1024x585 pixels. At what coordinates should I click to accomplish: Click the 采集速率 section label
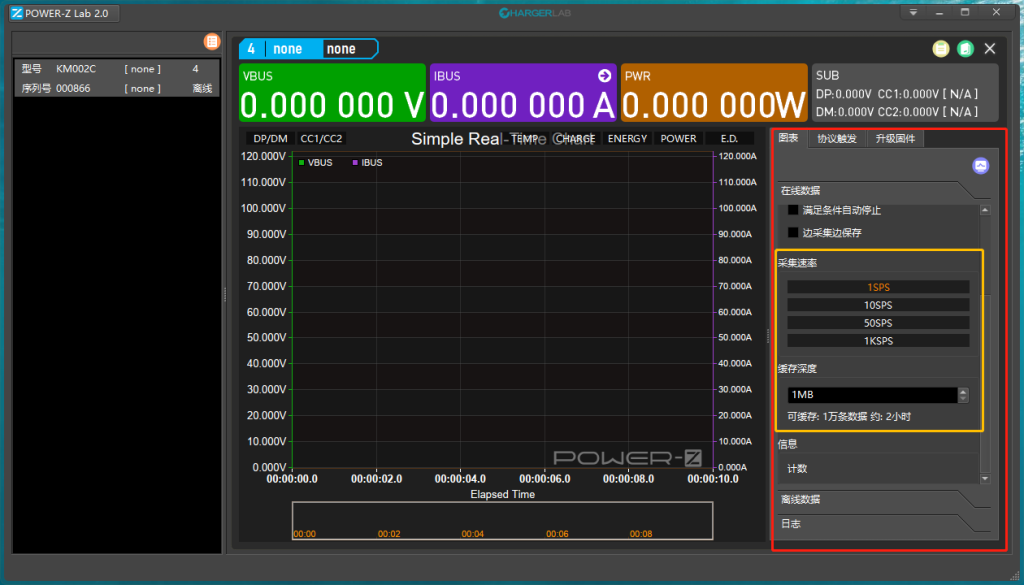point(797,263)
